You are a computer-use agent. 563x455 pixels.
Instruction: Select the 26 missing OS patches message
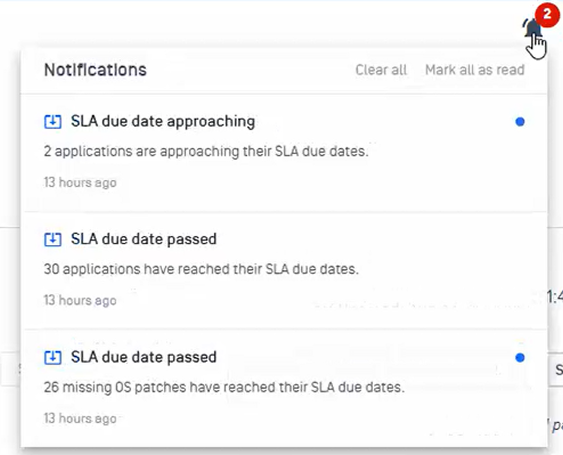224,387
